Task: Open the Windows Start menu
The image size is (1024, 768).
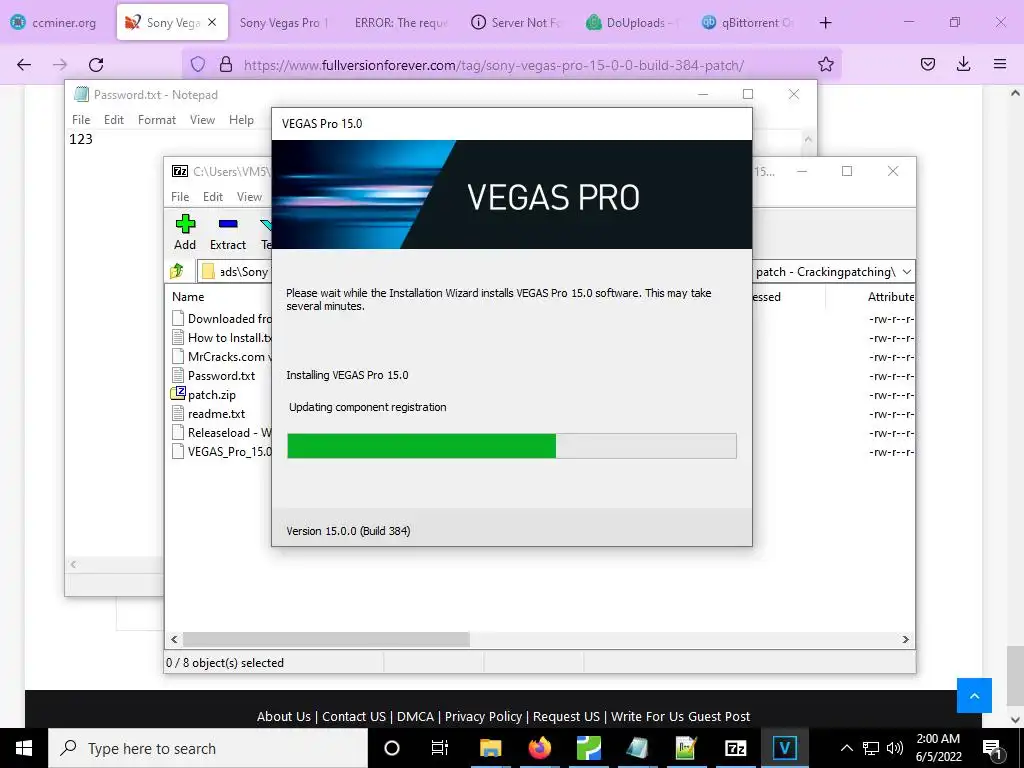Action: (x=24, y=748)
